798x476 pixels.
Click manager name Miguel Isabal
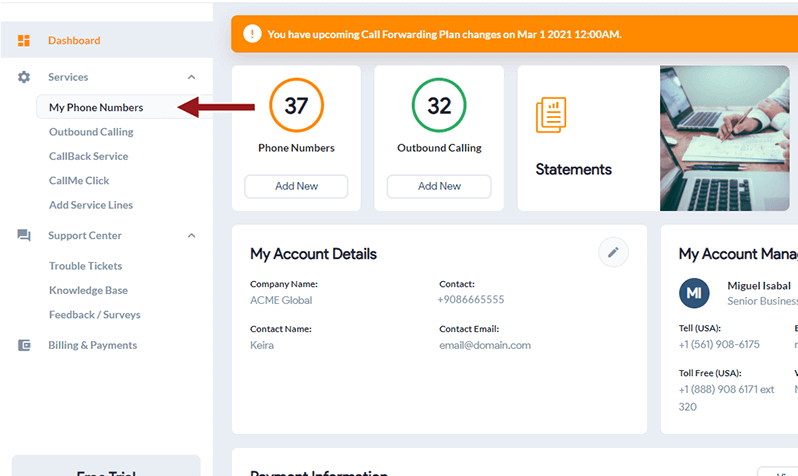[x=759, y=286]
